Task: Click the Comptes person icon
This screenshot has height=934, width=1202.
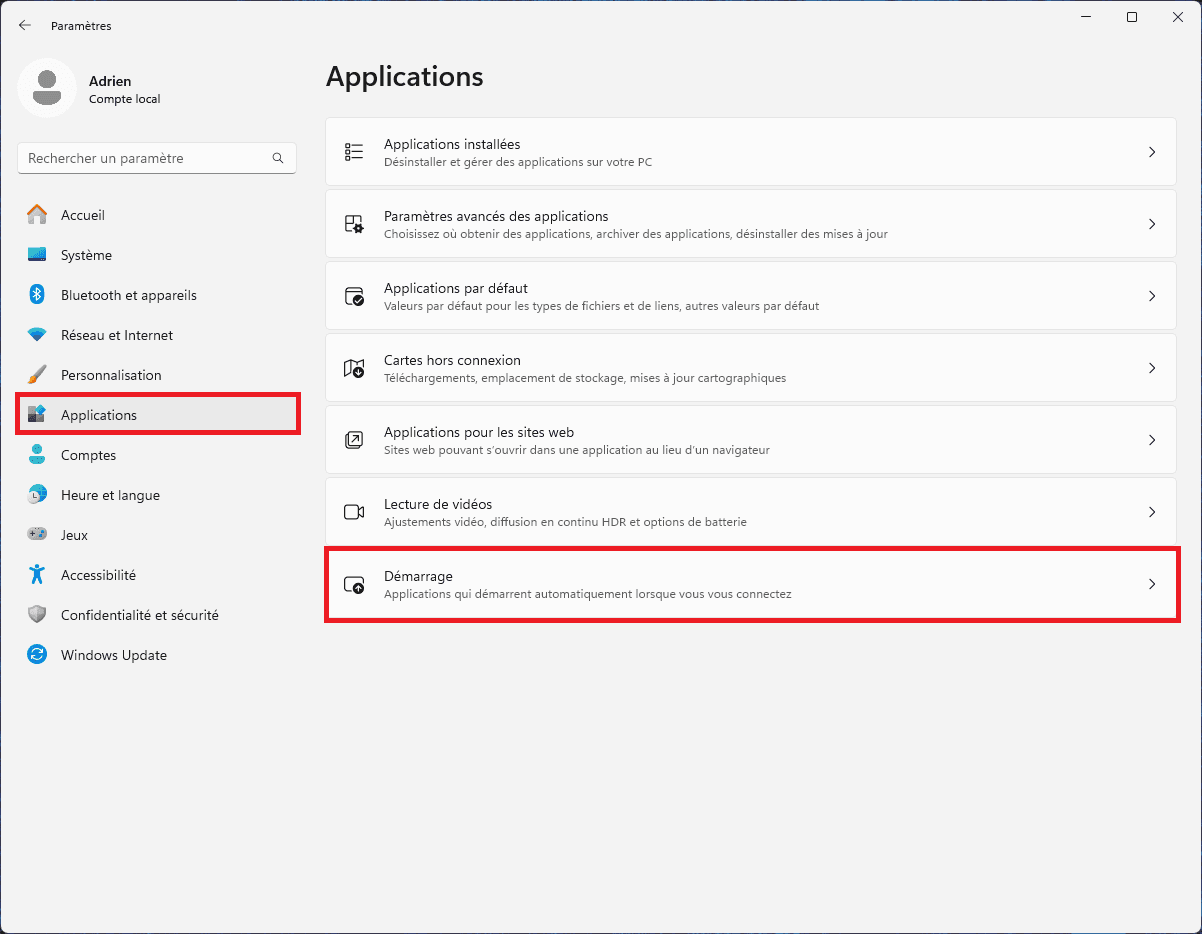Action: (x=37, y=455)
